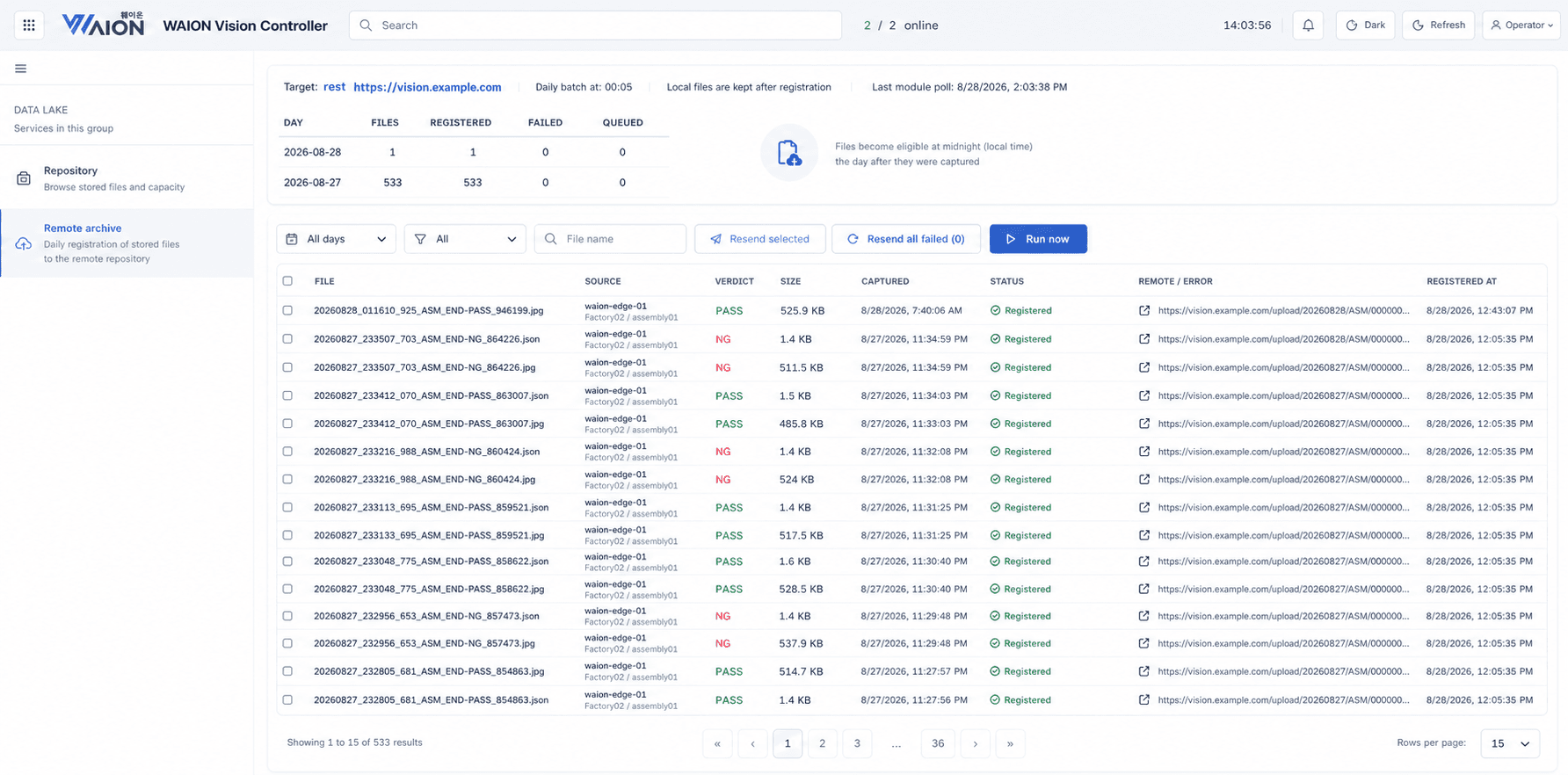Image resolution: width=1568 pixels, height=775 pixels.
Task: Go to next page arrow
Action: 975,743
